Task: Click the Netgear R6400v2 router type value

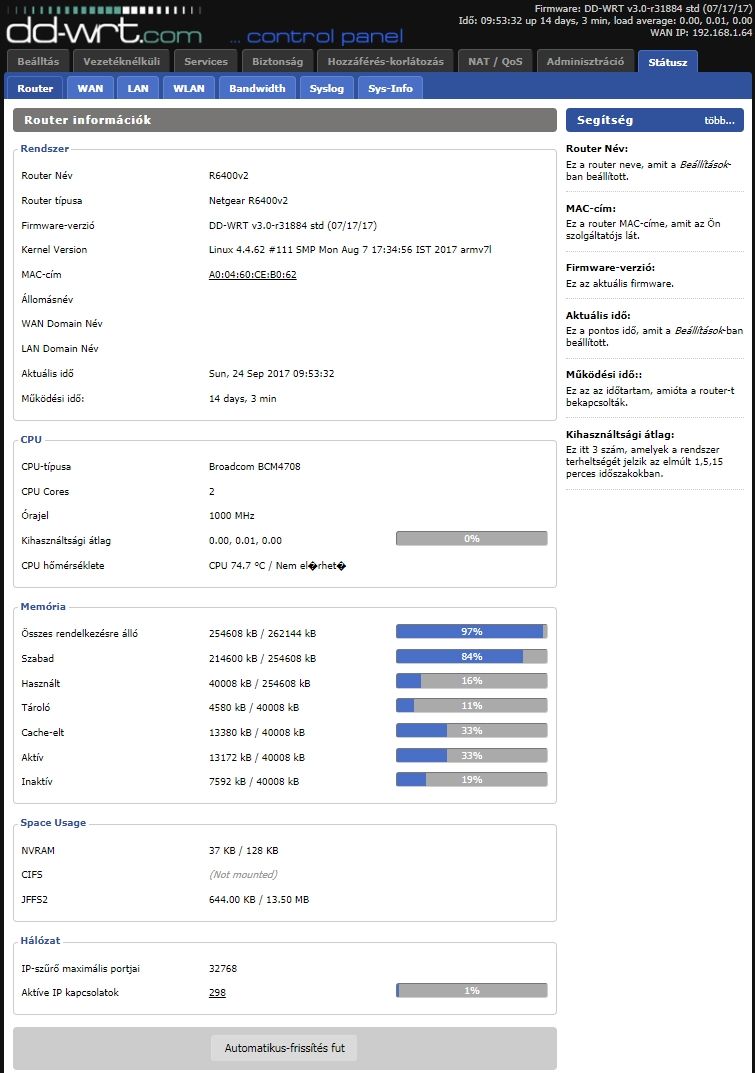Action: 248,201
